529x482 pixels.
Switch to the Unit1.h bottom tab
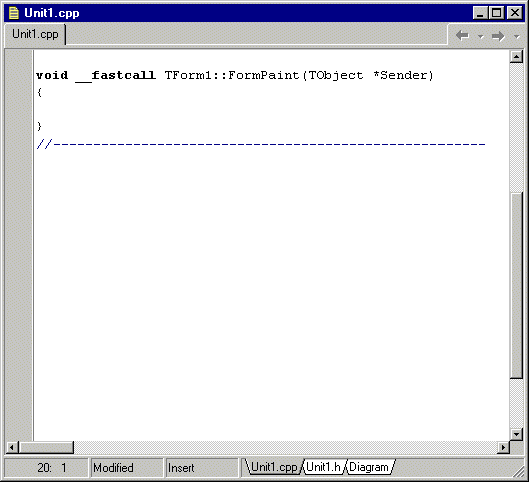pyautogui.click(x=324, y=467)
